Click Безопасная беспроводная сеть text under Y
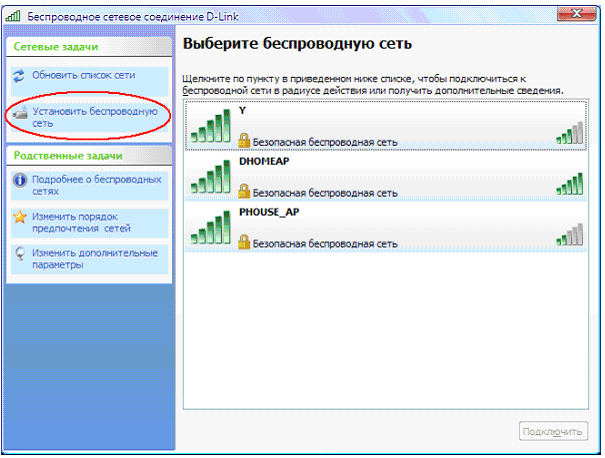The height and width of the screenshot is (458, 605). tap(325, 142)
